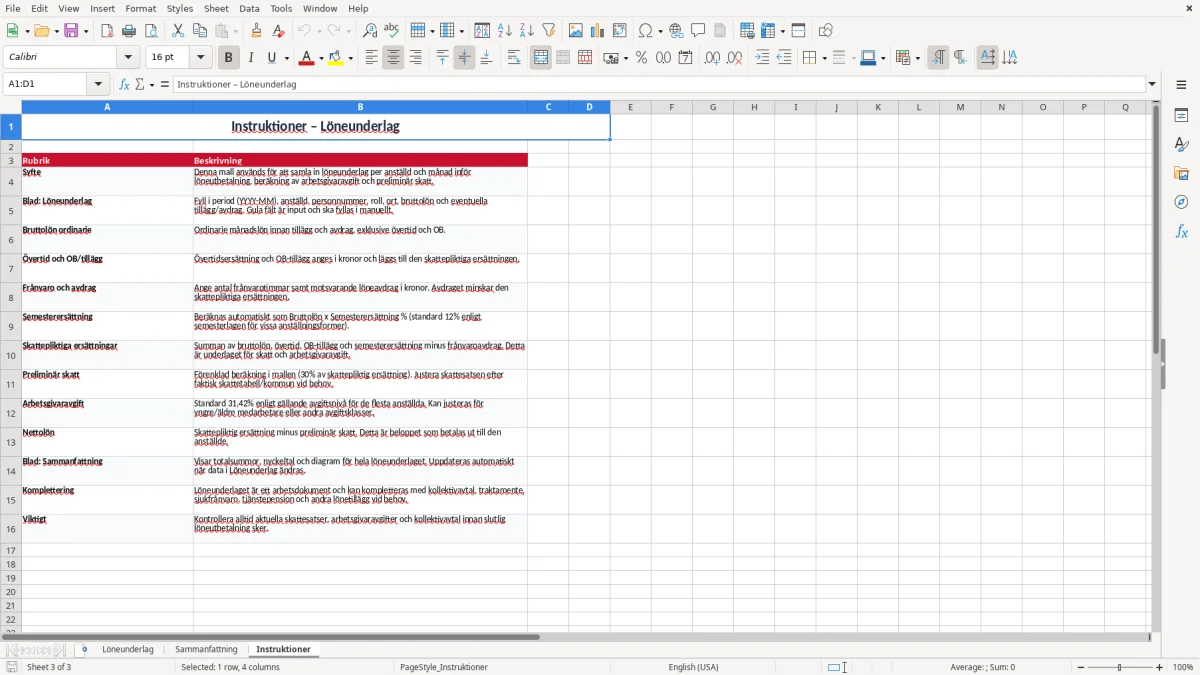Open the underline style dropdown arrow
Viewport: 1200px width, 675px height.
[286, 58]
